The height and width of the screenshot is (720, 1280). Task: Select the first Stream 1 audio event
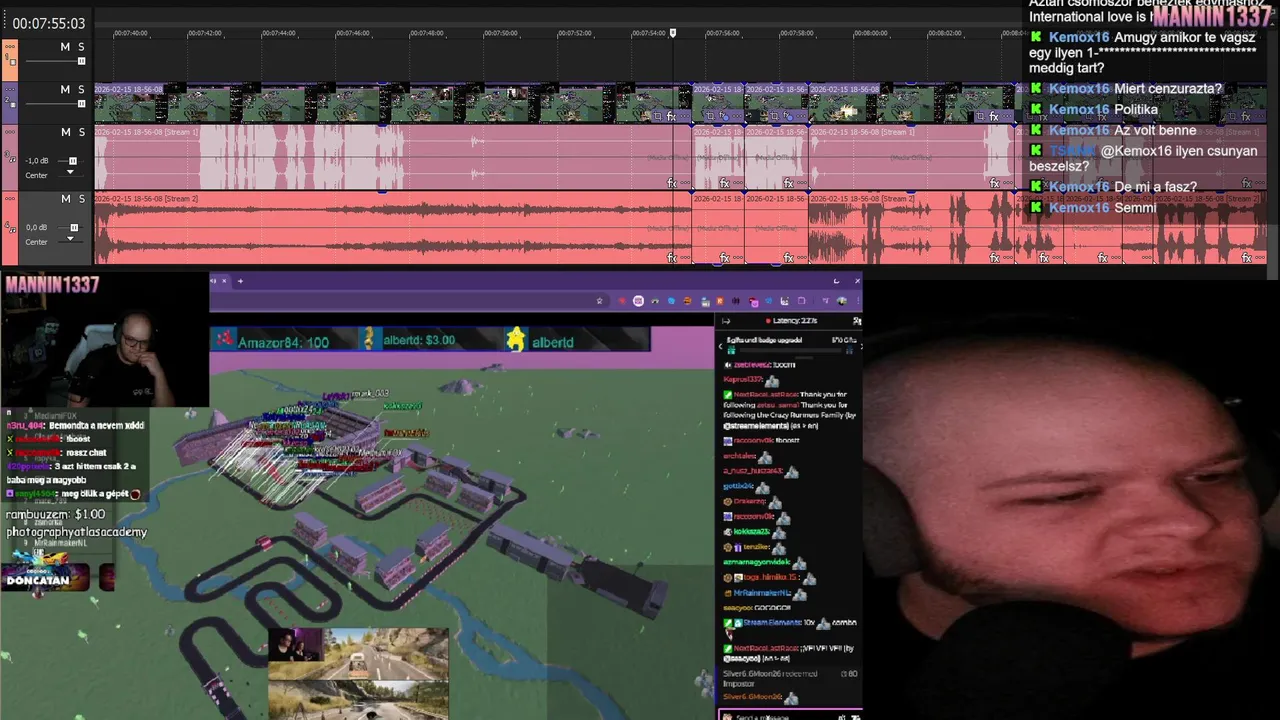click(392, 157)
